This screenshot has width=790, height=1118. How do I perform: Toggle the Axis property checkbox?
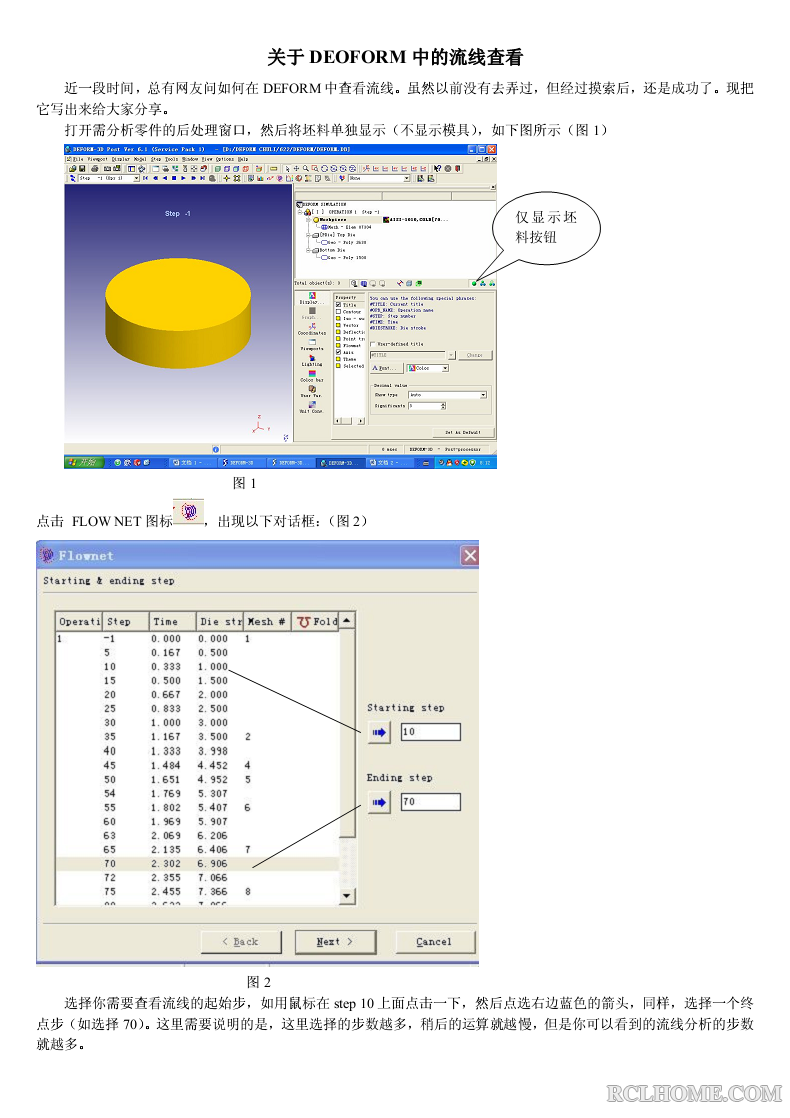click(x=339, y=352)
